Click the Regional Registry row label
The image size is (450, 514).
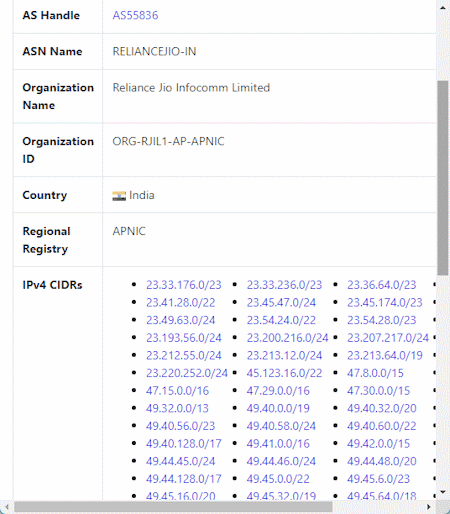pos(46,240)
